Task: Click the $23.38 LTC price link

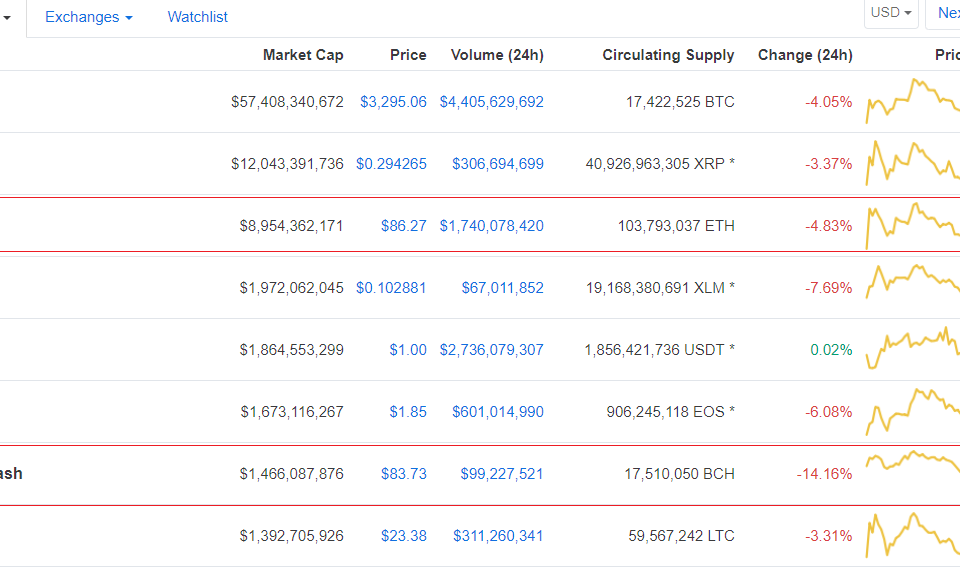Action: 403,536
